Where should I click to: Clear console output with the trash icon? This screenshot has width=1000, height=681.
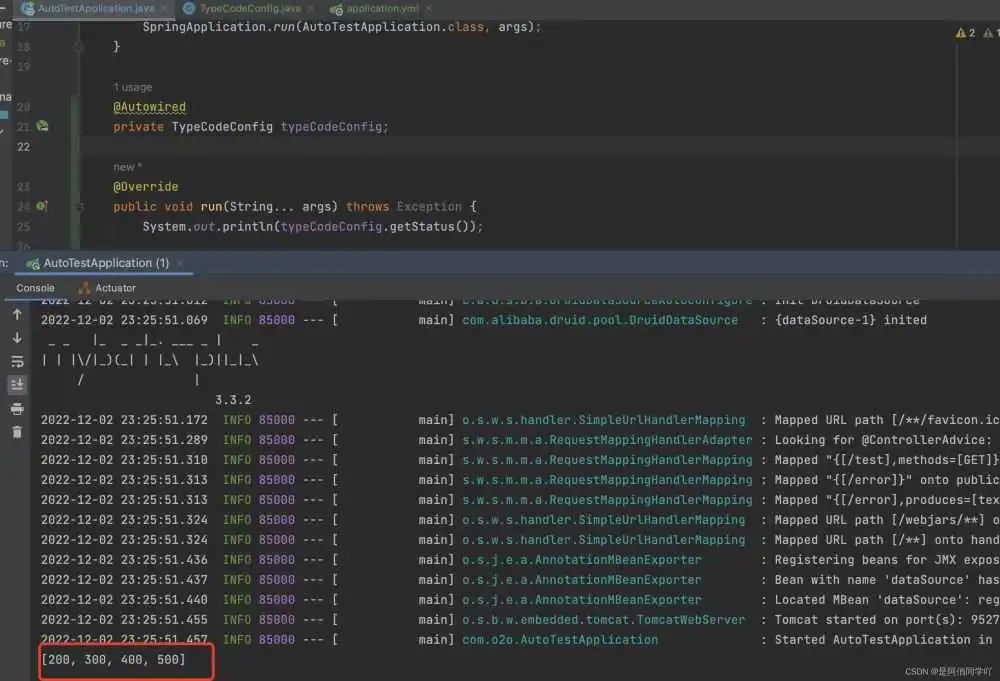[17, 432]
